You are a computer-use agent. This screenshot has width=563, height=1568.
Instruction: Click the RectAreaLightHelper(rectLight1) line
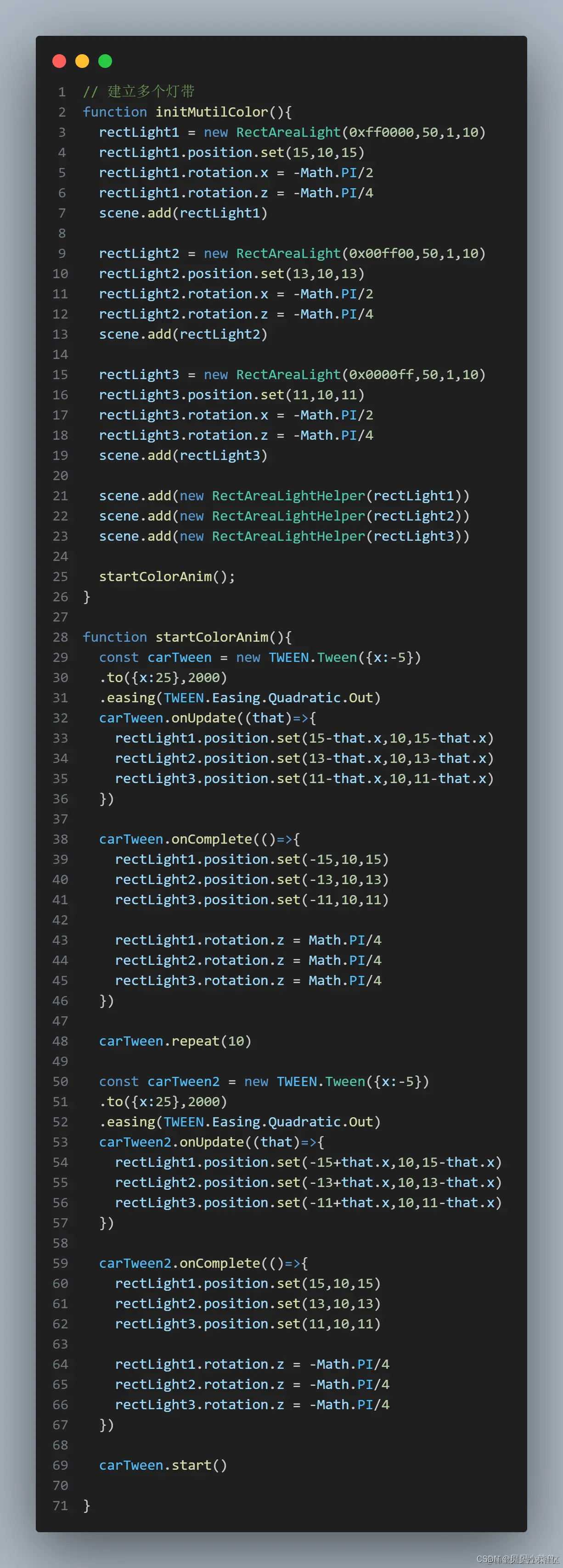pos(284,495)
